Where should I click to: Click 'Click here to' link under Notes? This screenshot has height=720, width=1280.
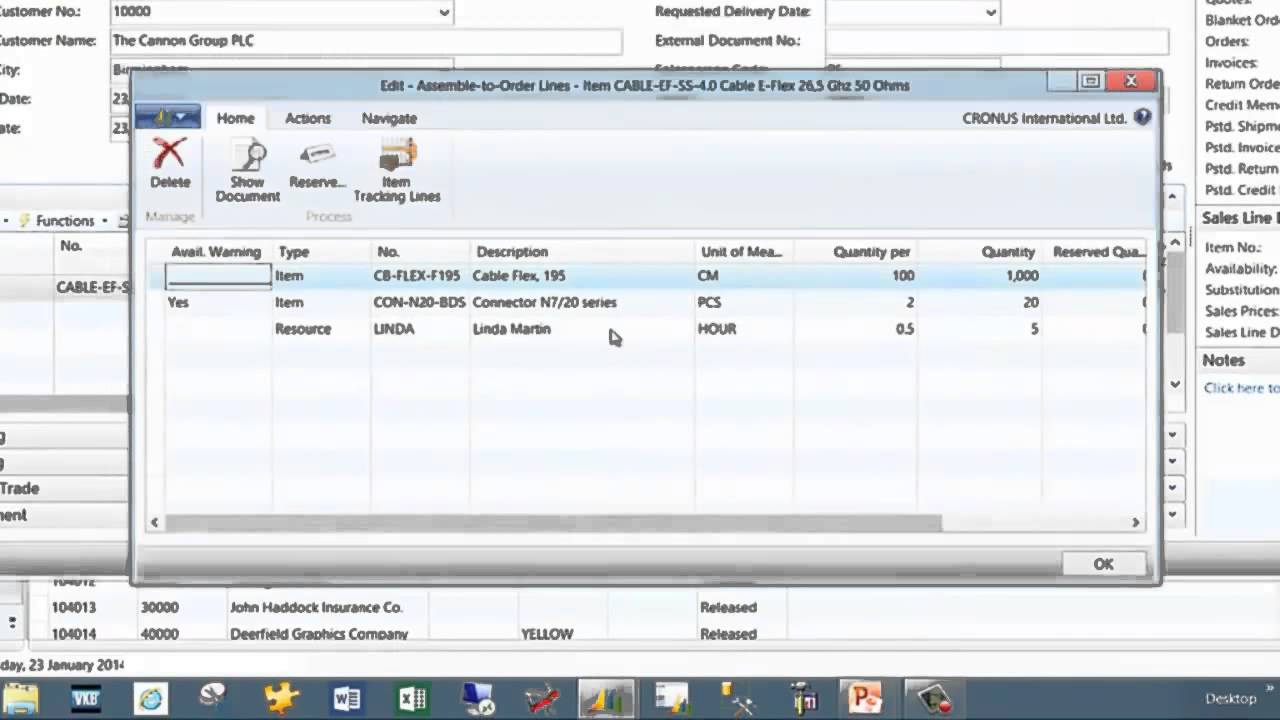click(x=1241, y=388)
